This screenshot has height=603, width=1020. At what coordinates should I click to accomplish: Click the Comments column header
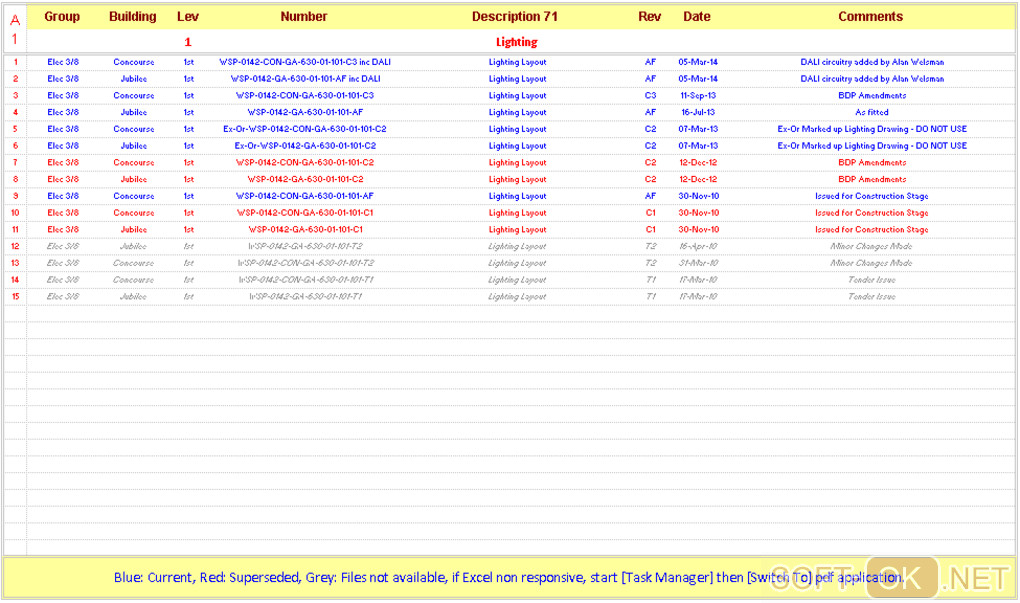[870, 17]
